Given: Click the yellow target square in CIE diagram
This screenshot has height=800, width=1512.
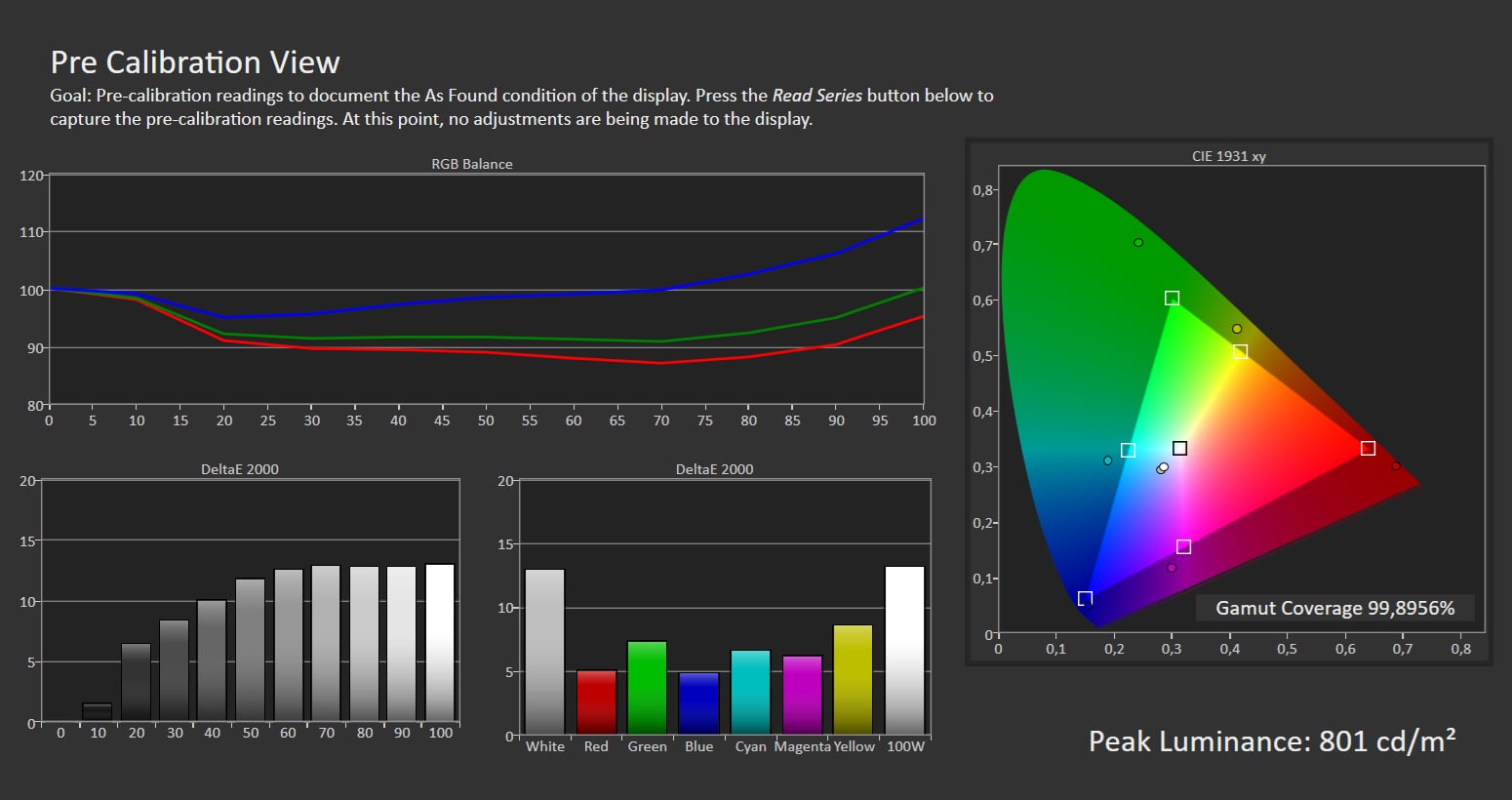Looking at the screenshot, I should coord(1240,352).
